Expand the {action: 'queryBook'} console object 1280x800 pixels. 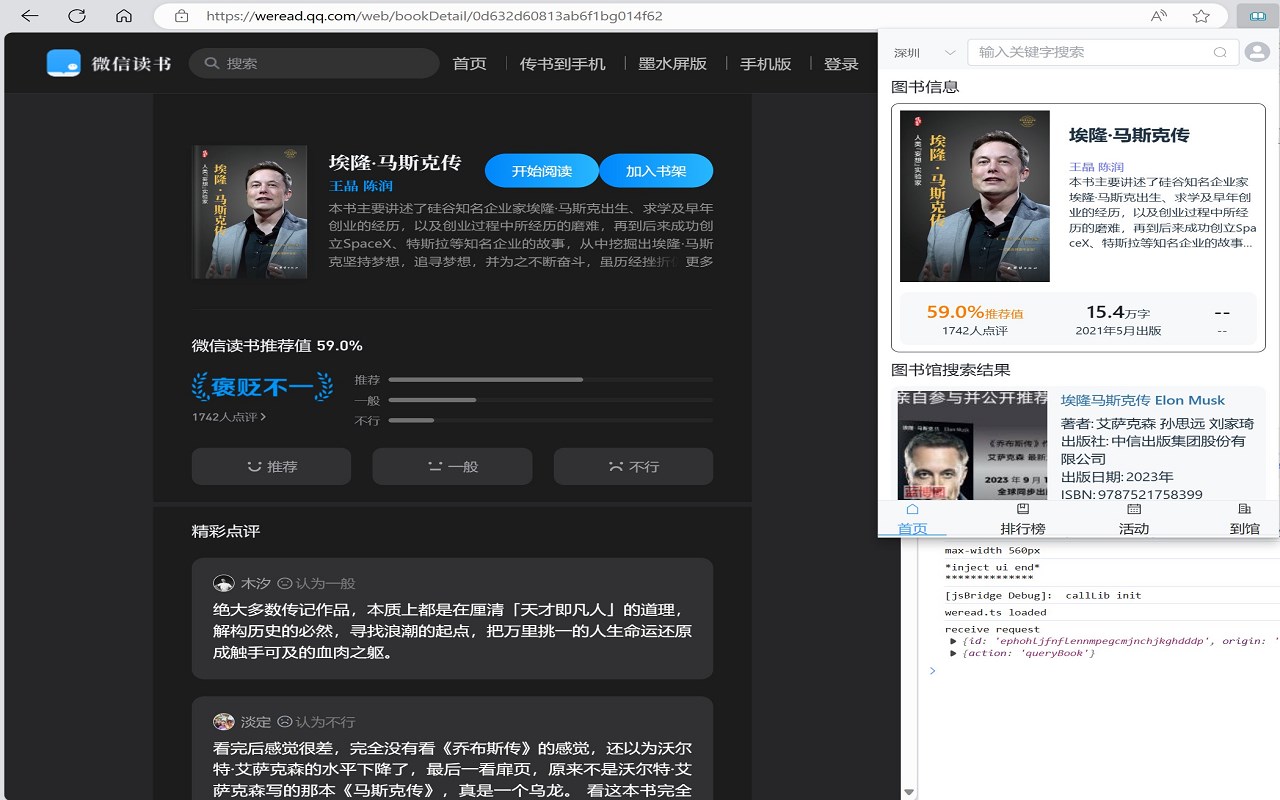pyautogui.click(x=954, y=653)
